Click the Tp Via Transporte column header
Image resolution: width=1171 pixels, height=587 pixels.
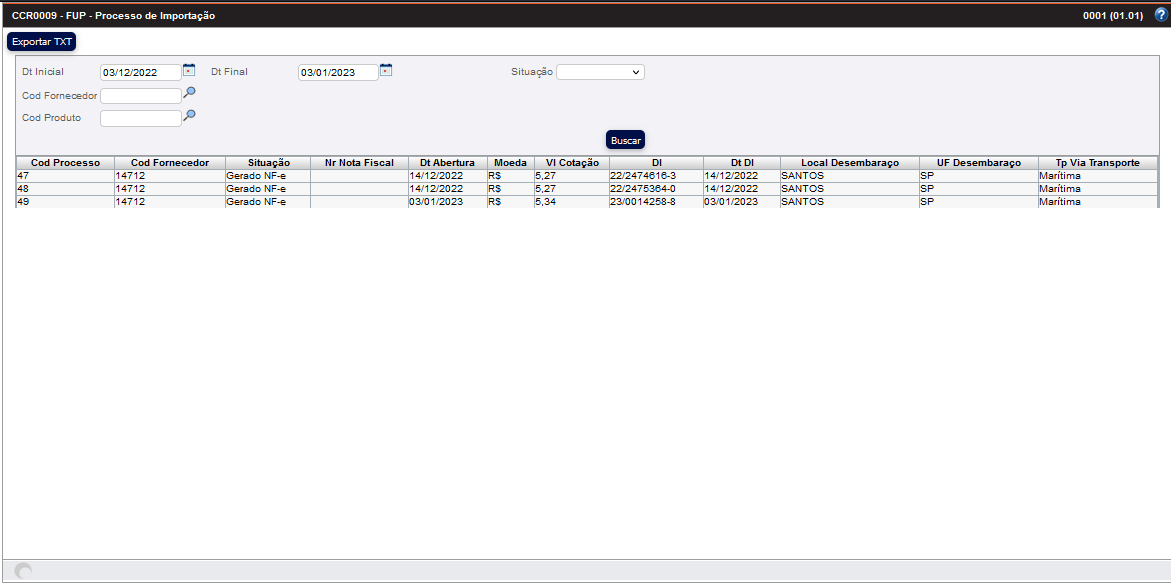click(x=1097, y=163)
